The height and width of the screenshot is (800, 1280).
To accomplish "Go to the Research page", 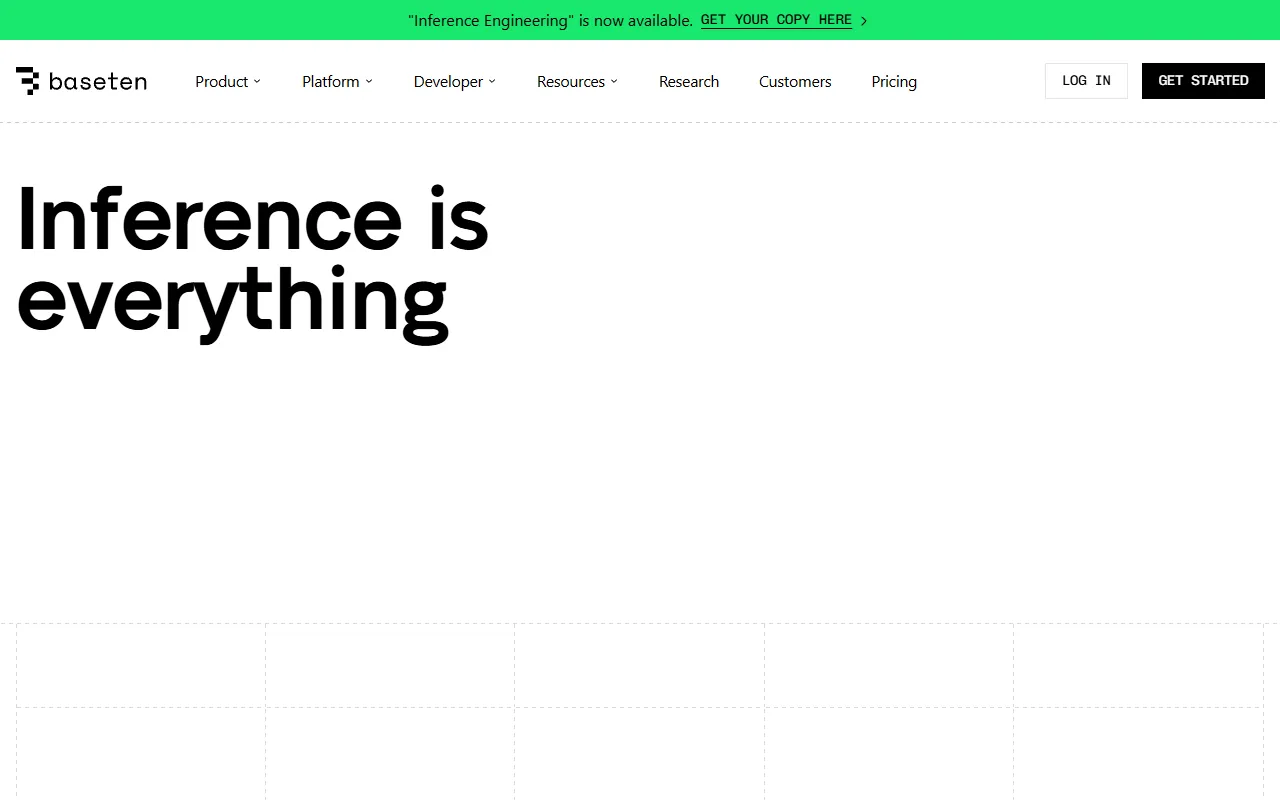I will (x=689, y=82).
